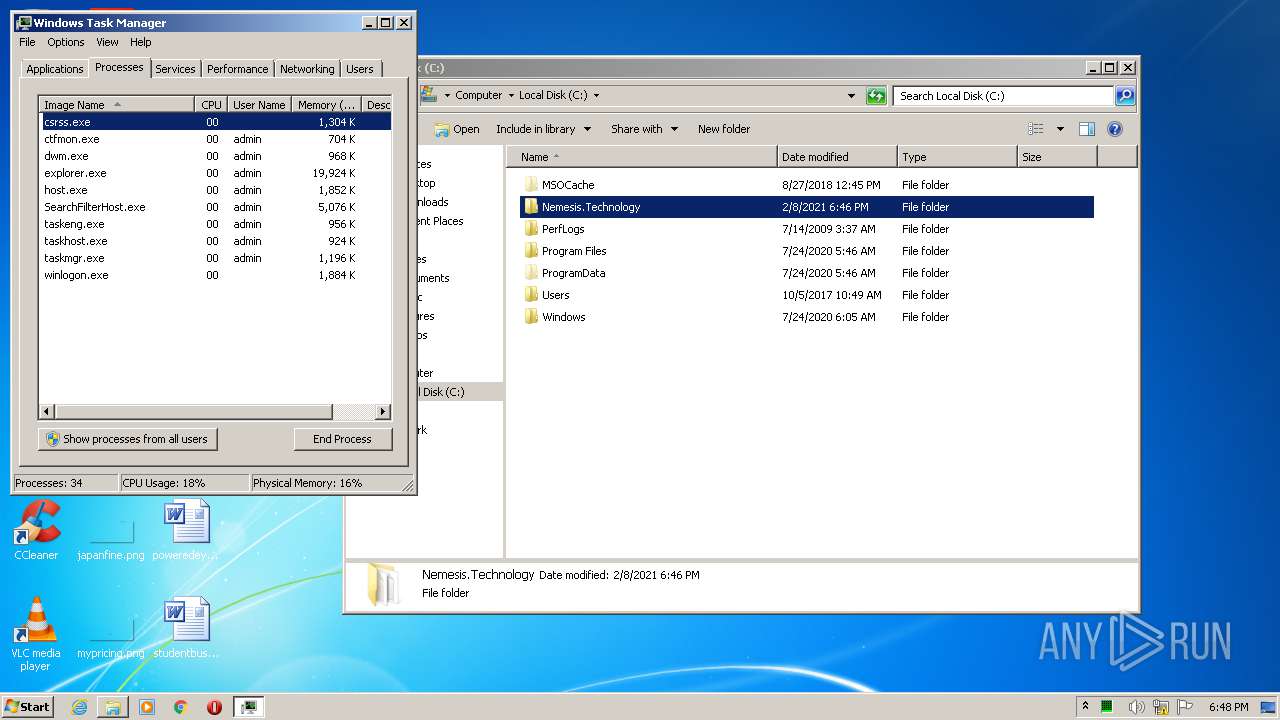The height and width of the screenshot is (720, 1280).
Task: Open Task Manager View menu
Action: coord(107,42)
